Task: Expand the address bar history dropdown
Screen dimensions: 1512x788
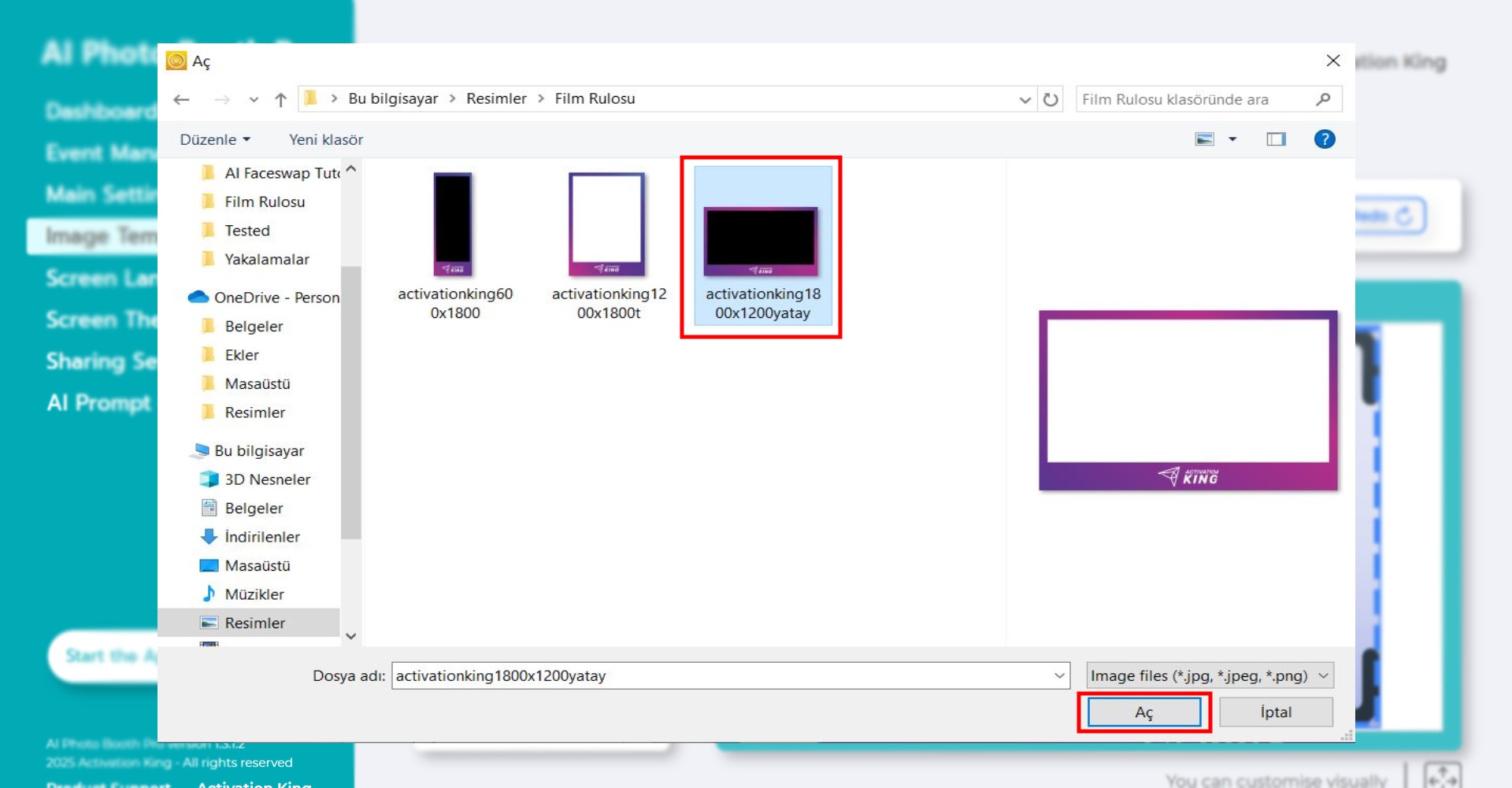Action: 1025,100
